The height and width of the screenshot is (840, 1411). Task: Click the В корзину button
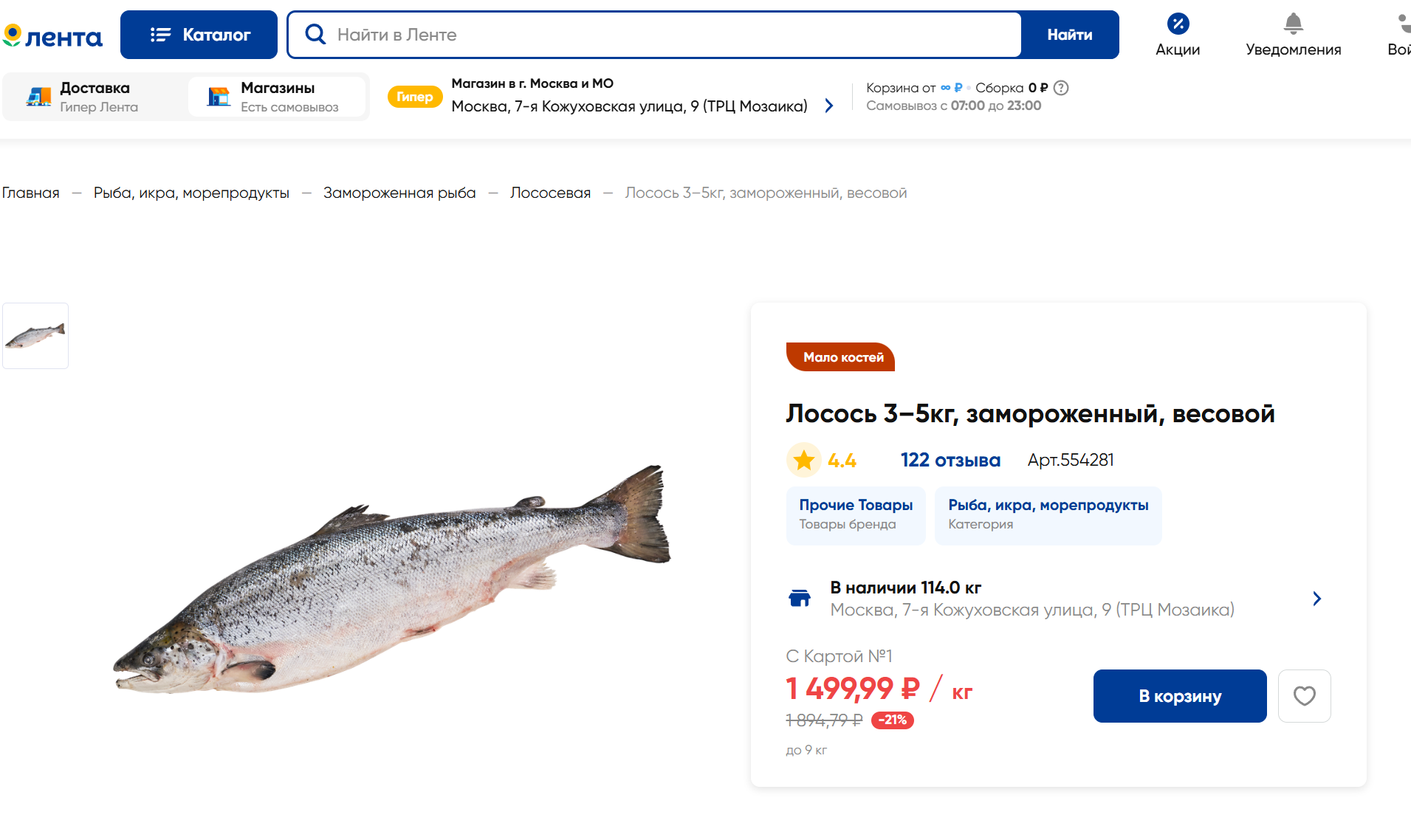point(1179,696)
